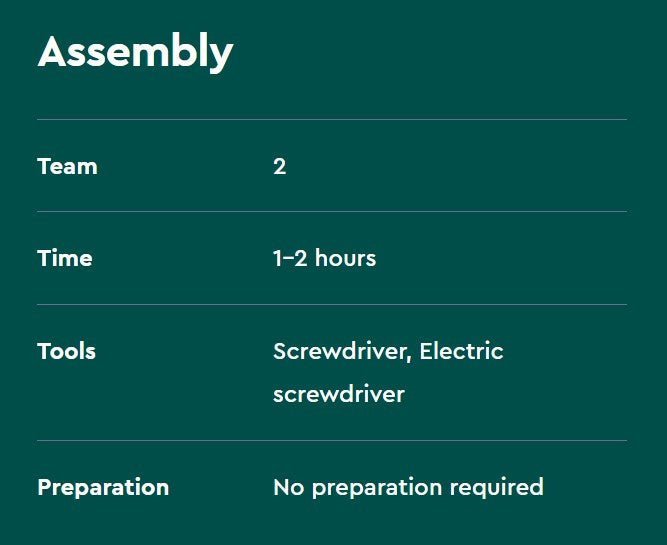Select the bold "Preparation" row label
The width and height of the screenshot is (667, 545).
tap(103, 487)
